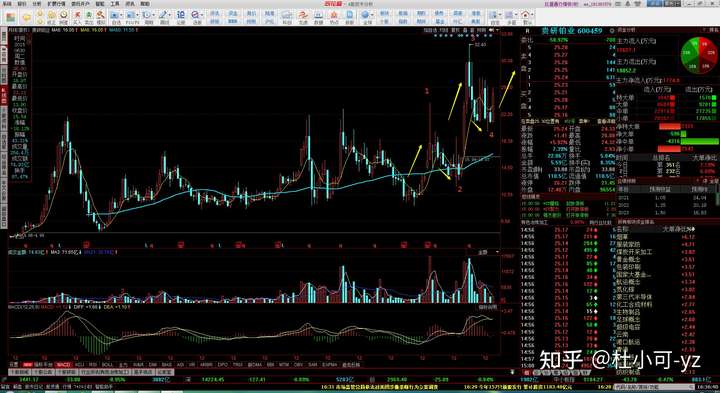The height and width of the screenshot is (393, 720).
Task: Open the 分析 menu in menu bar
Action: 36,4
